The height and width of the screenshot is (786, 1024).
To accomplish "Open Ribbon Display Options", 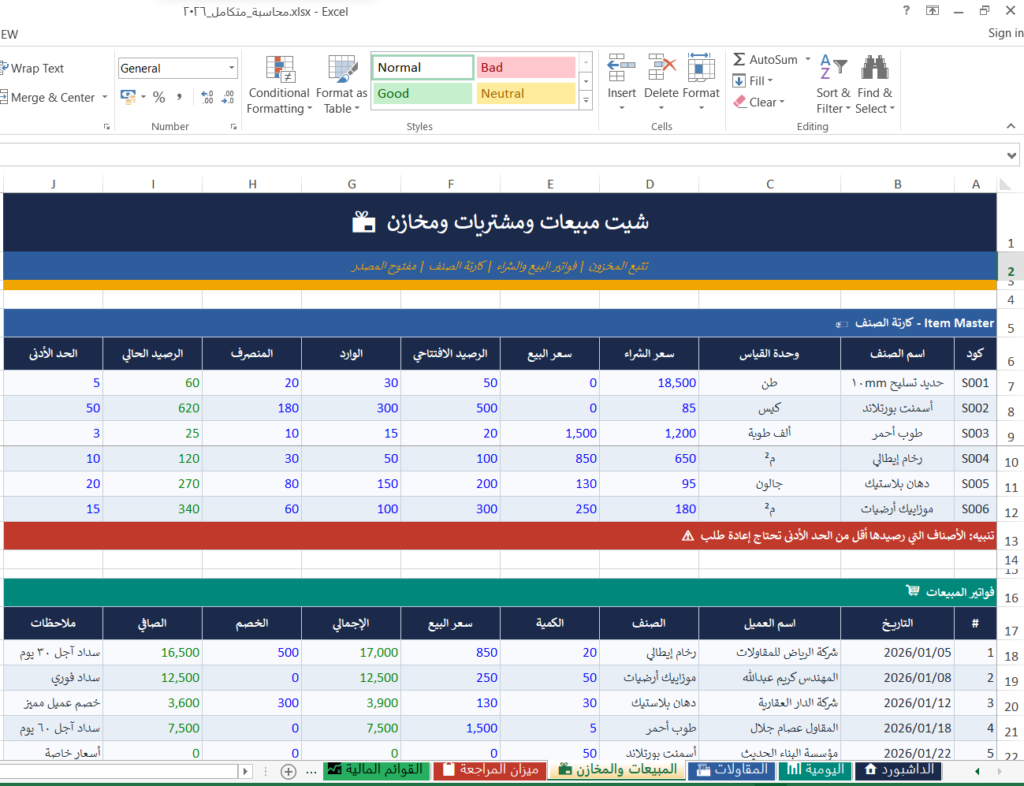I will click(933, 10).
